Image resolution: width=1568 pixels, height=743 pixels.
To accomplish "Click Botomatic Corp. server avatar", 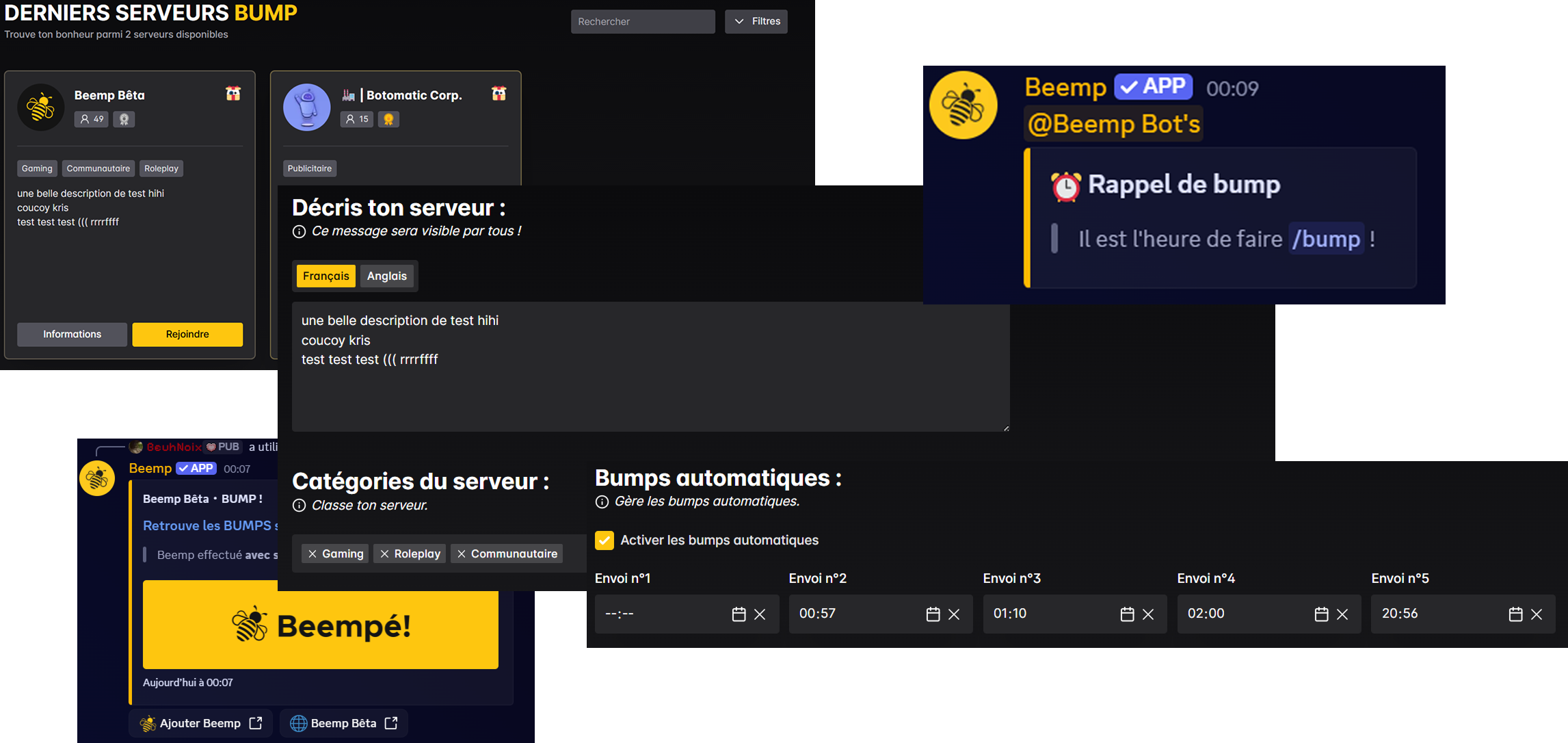I will click(307, 107).
